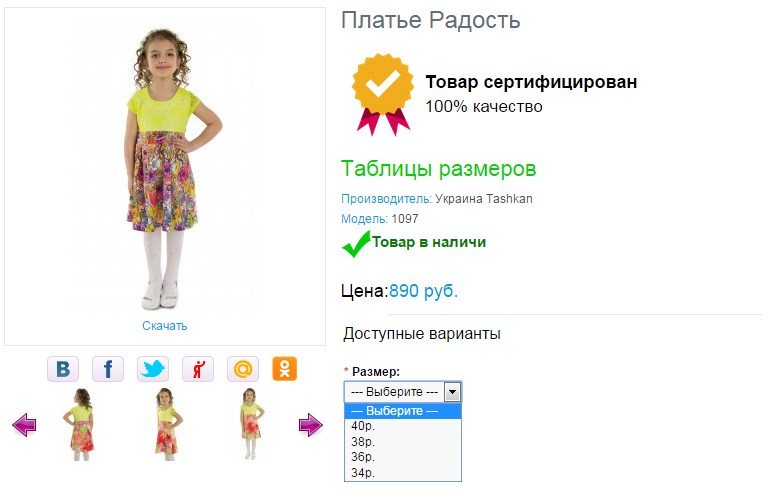Share the dress on Facebook
This screenshot has height=501, width=770.
point(108,369)
